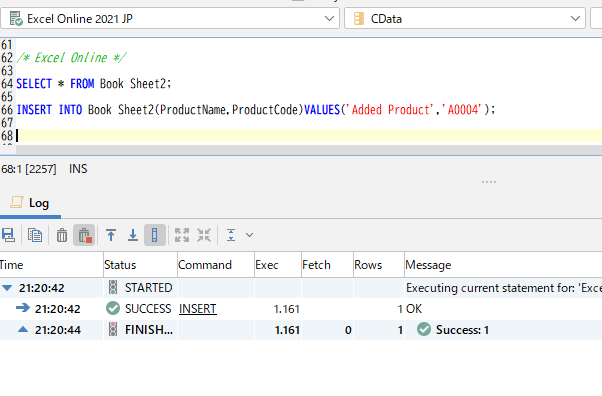Jump to the last log entry (down arrow)
Screen dimensions: 602x396
point(133,235)
